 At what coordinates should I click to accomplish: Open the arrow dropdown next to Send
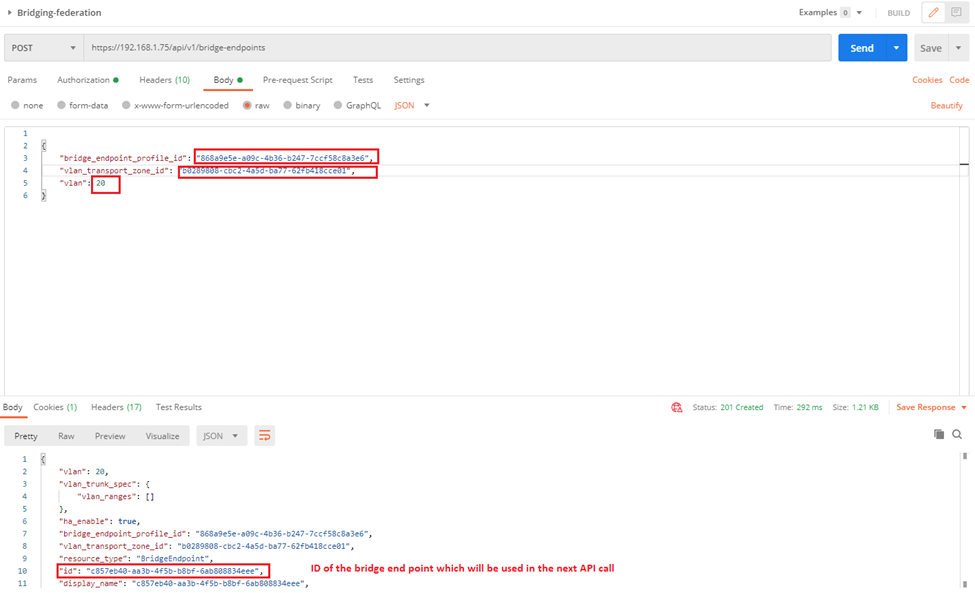coord(896,48)
